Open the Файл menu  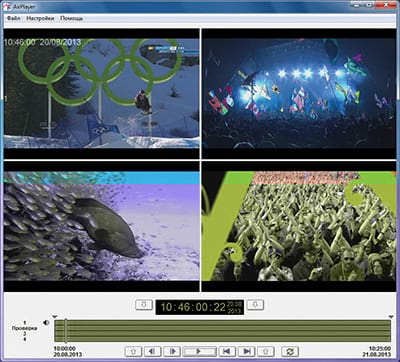(13, 19)
